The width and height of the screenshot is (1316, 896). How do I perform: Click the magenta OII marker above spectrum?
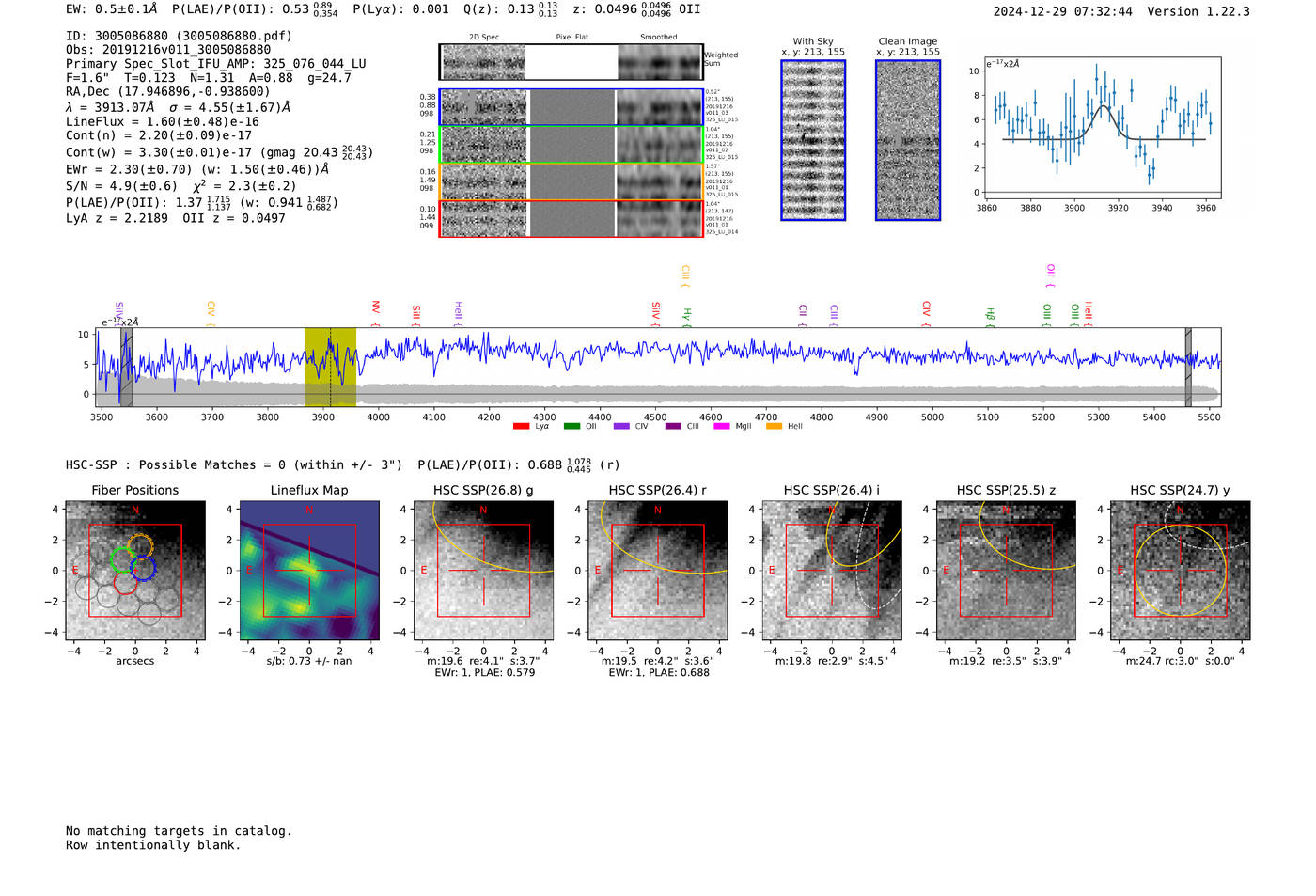point(1050,275)
